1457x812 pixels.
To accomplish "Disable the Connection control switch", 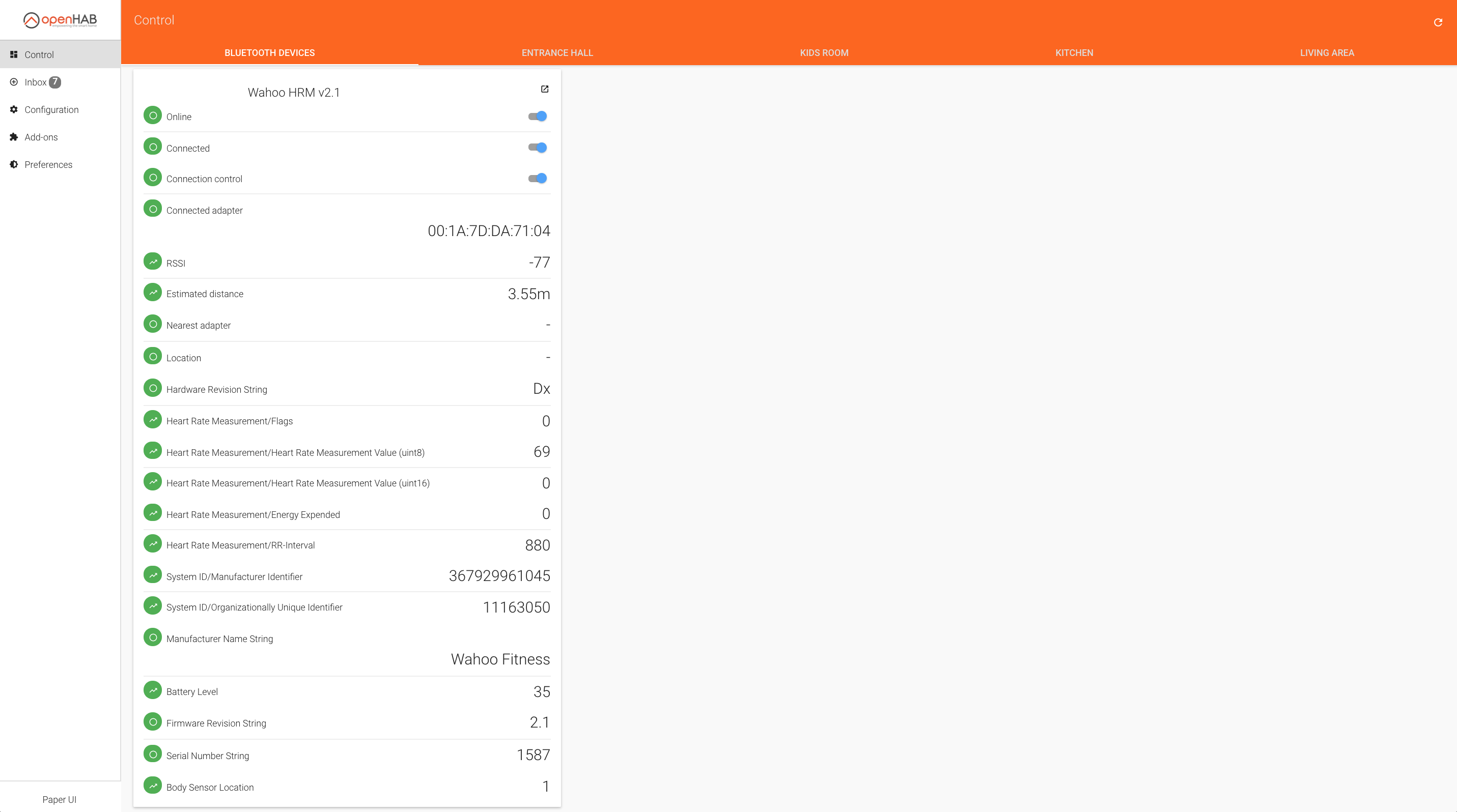I will (x=537, y=179).
